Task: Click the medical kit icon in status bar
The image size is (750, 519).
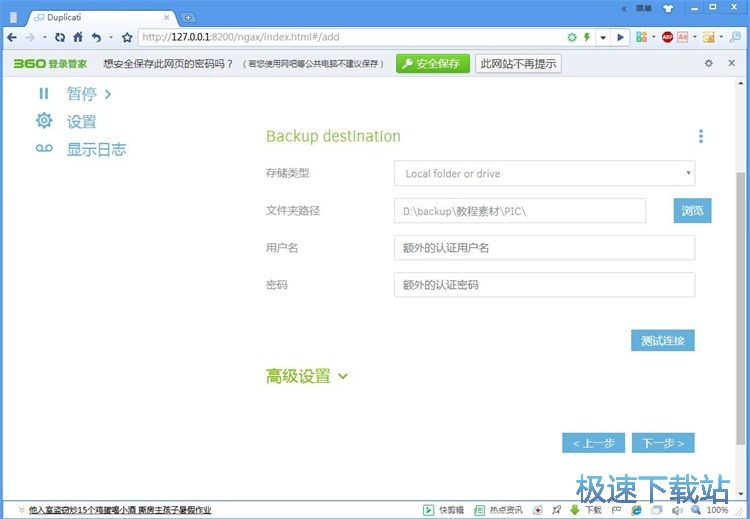Action: pyautogui.click(x=538, y=510)
